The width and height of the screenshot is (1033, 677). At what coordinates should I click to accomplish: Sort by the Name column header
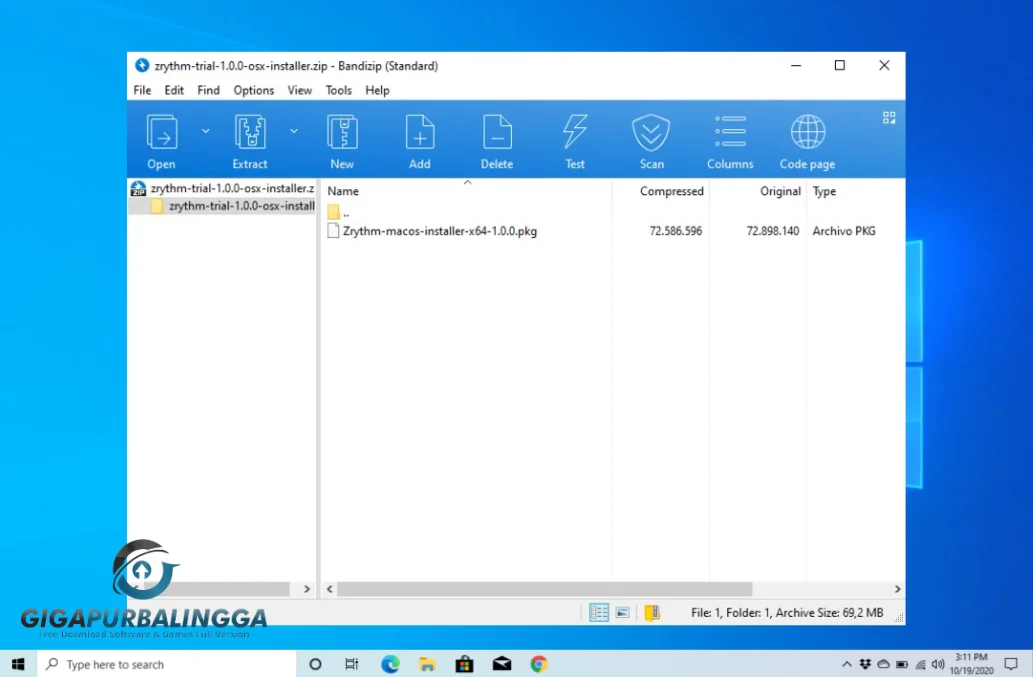click(x=343, y=191)
